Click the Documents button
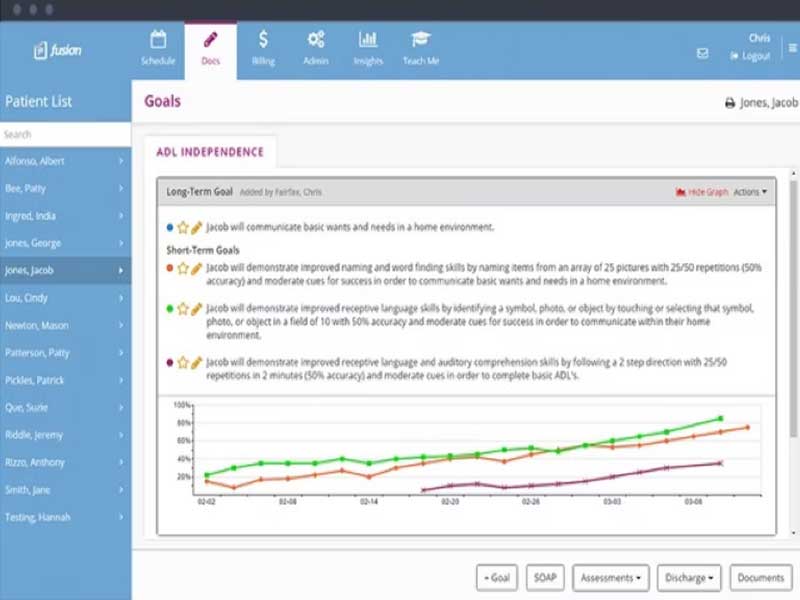This screenshot has width=800, height=600. point(760,578)
